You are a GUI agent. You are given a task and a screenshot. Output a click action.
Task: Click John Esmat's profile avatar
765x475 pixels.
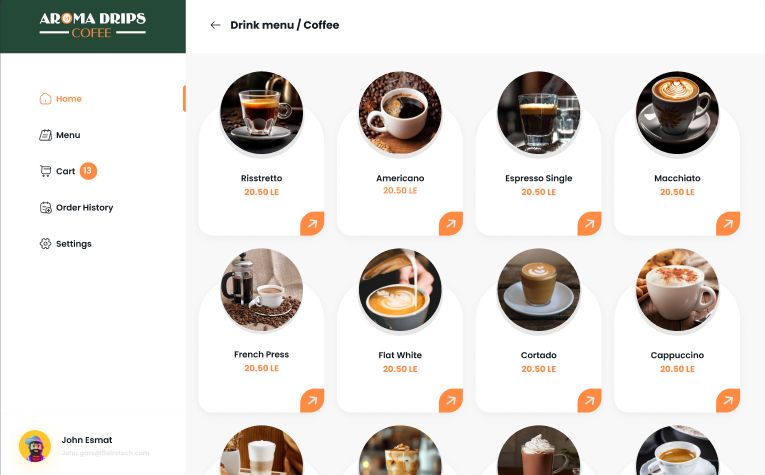(35, 446)
